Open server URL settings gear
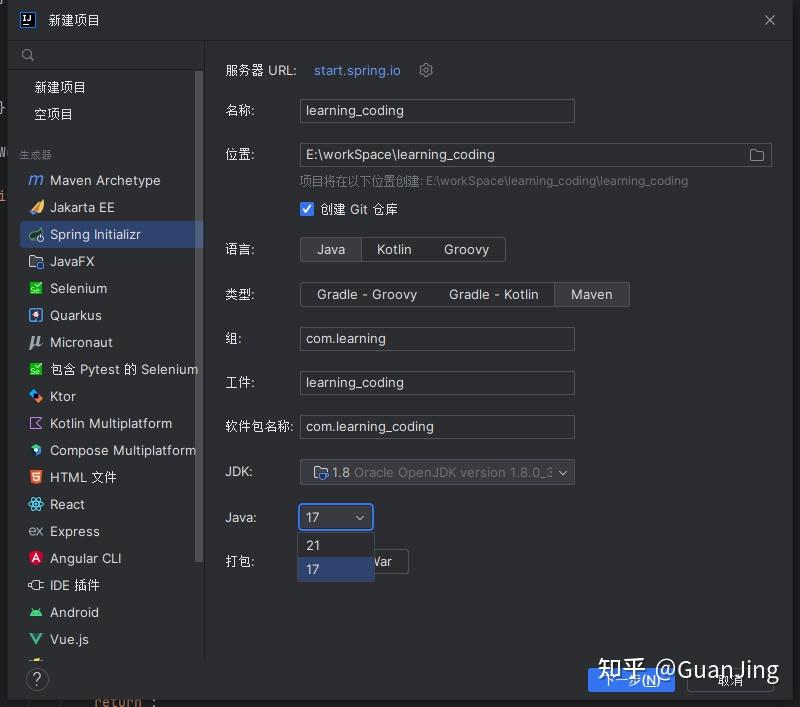The image size is (800, 707). [x=426, y=70]
